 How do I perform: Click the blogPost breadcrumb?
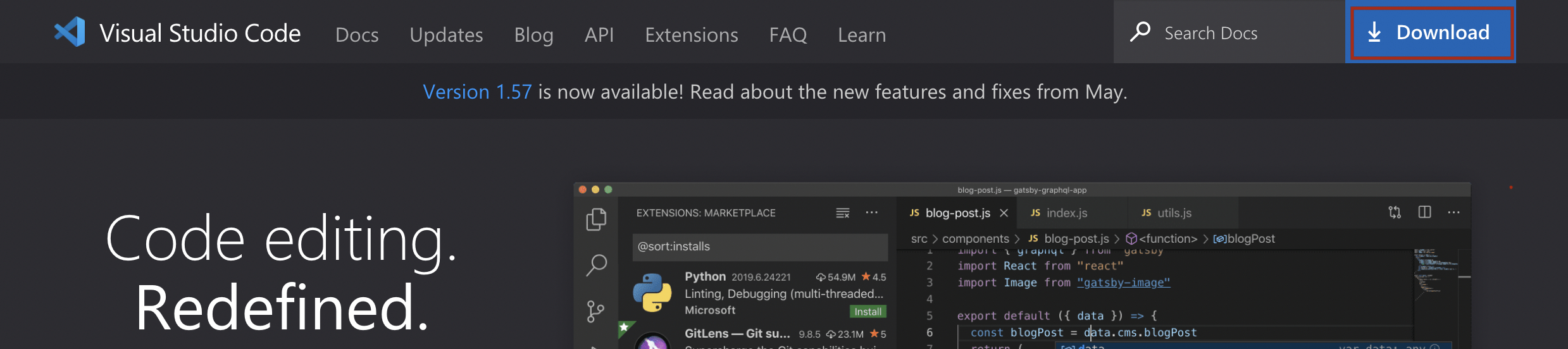click(1244, 239)
